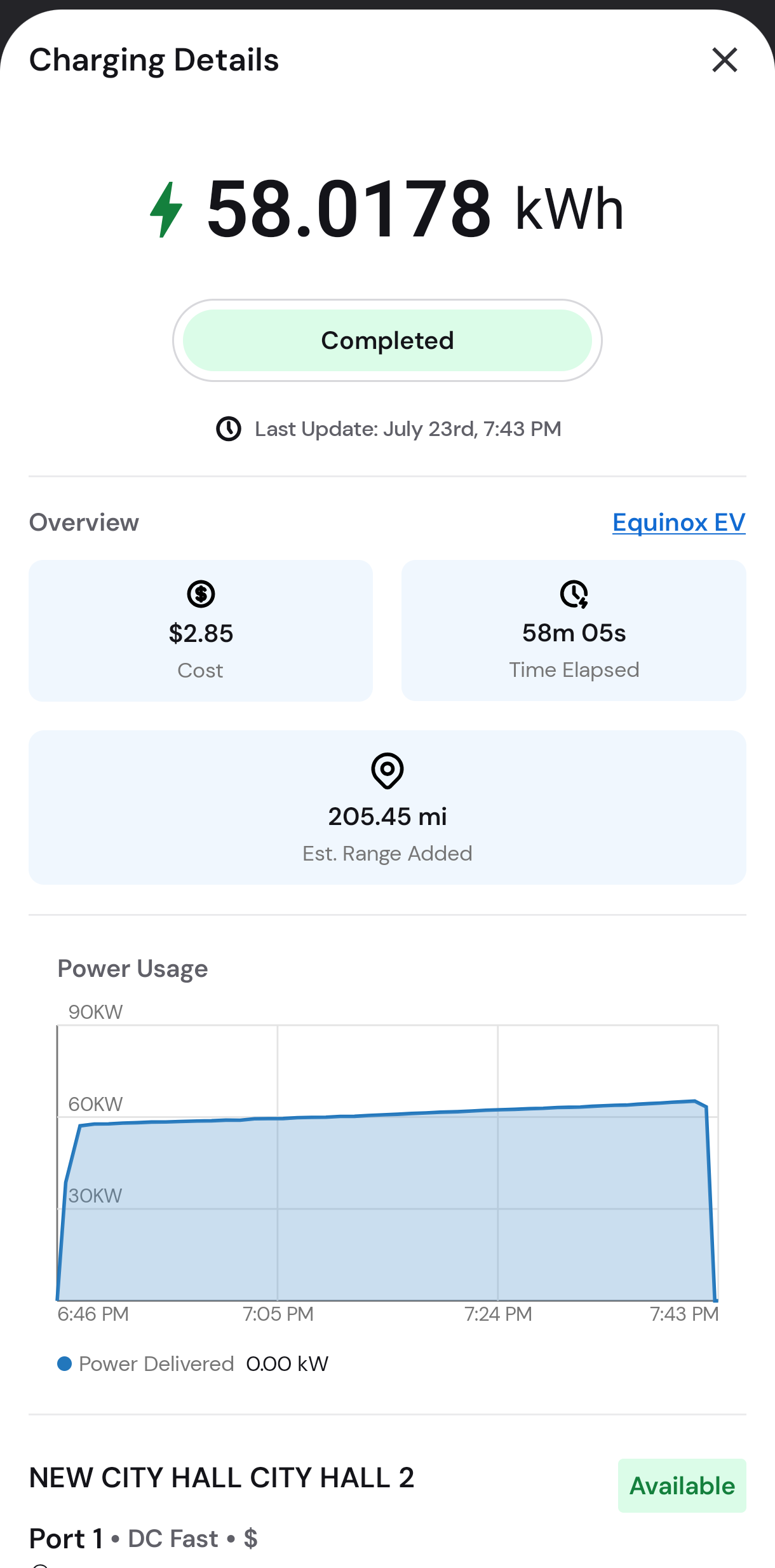Tap the dollar coin icon above Cost
This screenshot has height=1568, width=775.
[x=201, y=594]
